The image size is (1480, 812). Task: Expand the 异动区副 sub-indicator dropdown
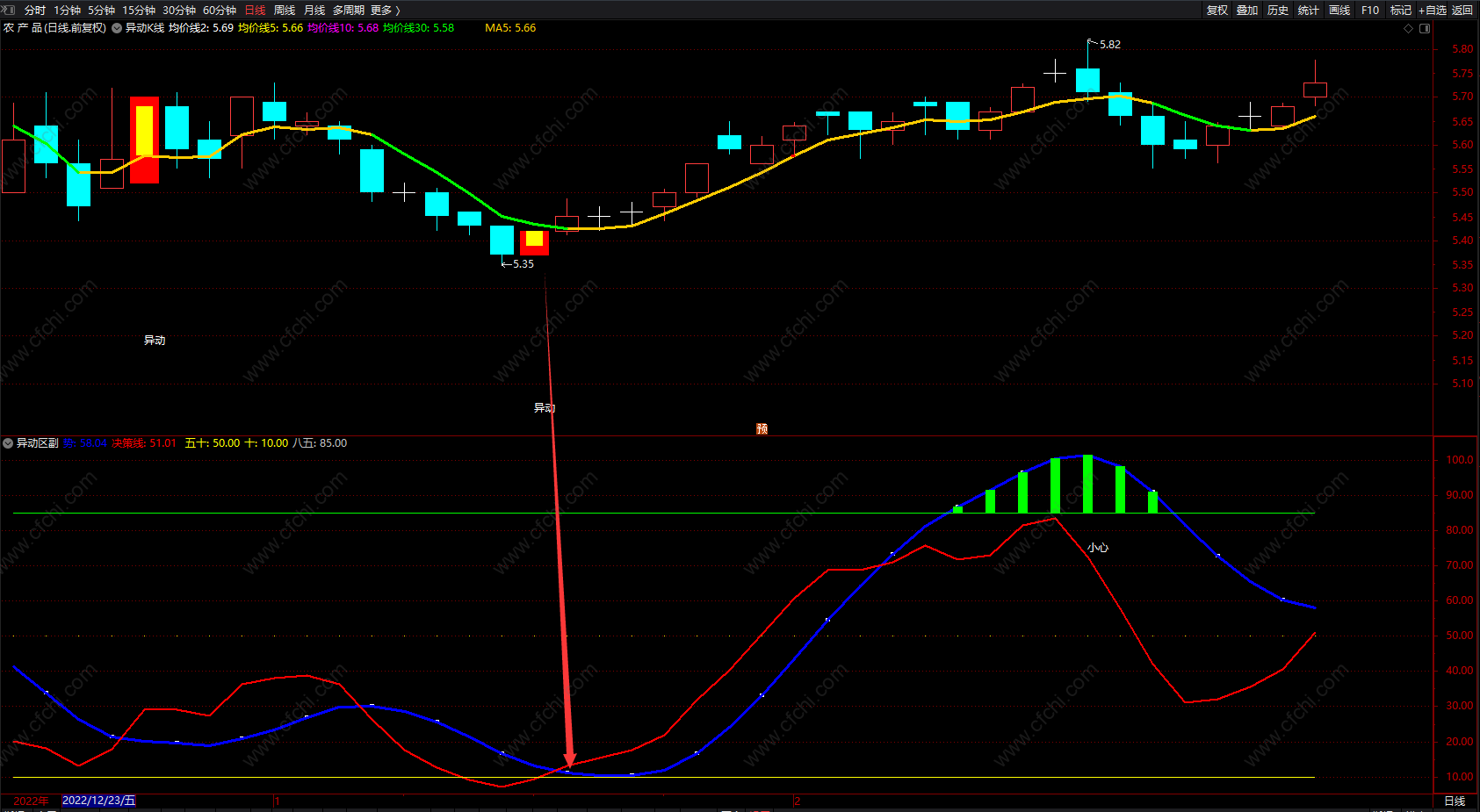pos(8,443)
